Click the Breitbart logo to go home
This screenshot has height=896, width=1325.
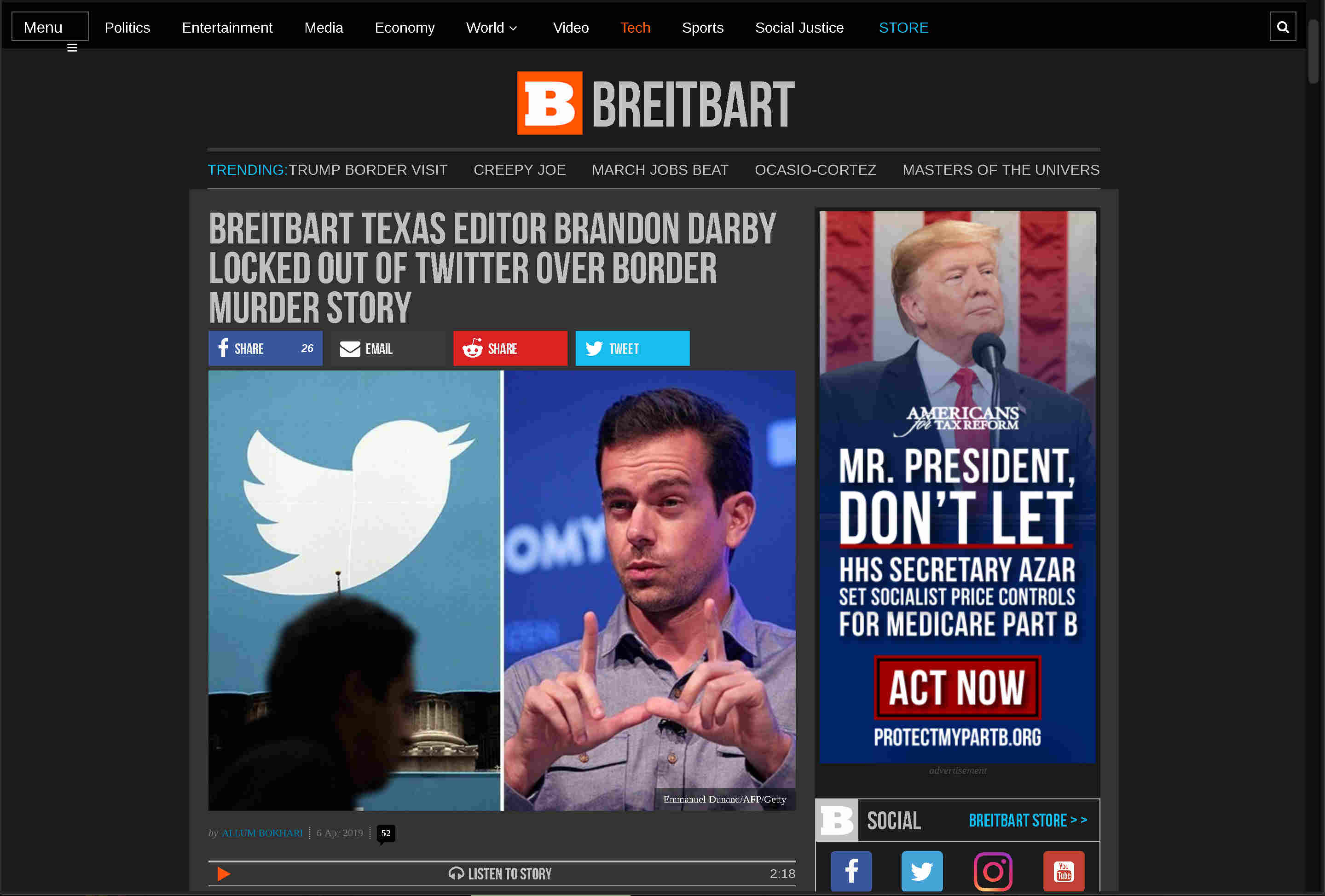[x=654, y=103]
